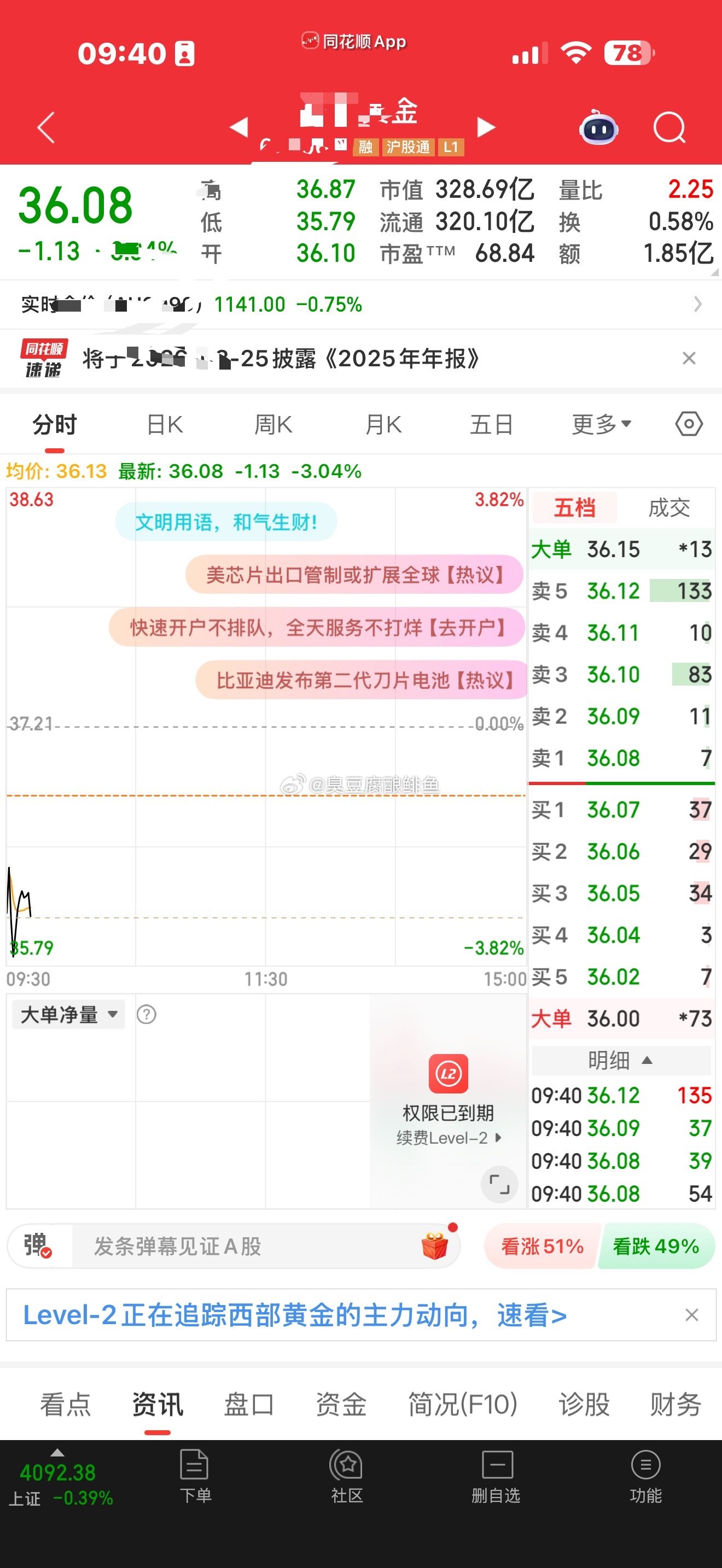Tap the back arrow in the red header
Screen dimensions: 722x1568
point(46,127)
